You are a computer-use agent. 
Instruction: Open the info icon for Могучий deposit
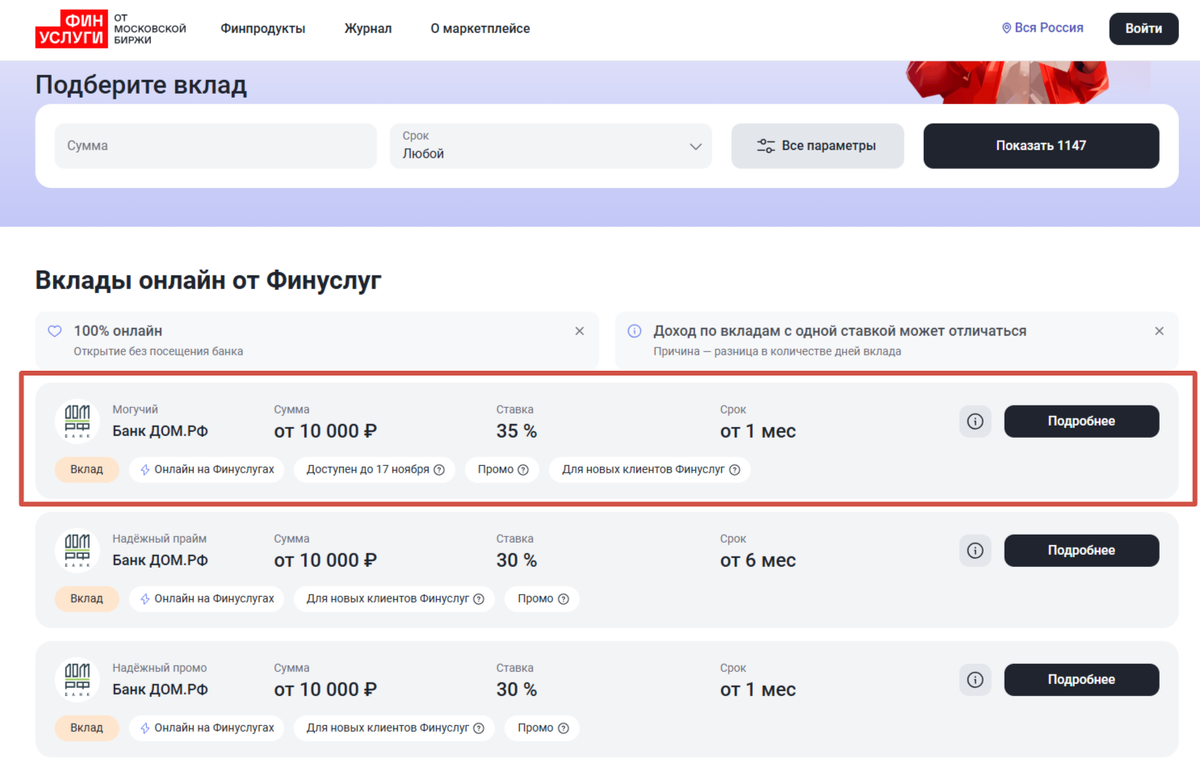975,421
